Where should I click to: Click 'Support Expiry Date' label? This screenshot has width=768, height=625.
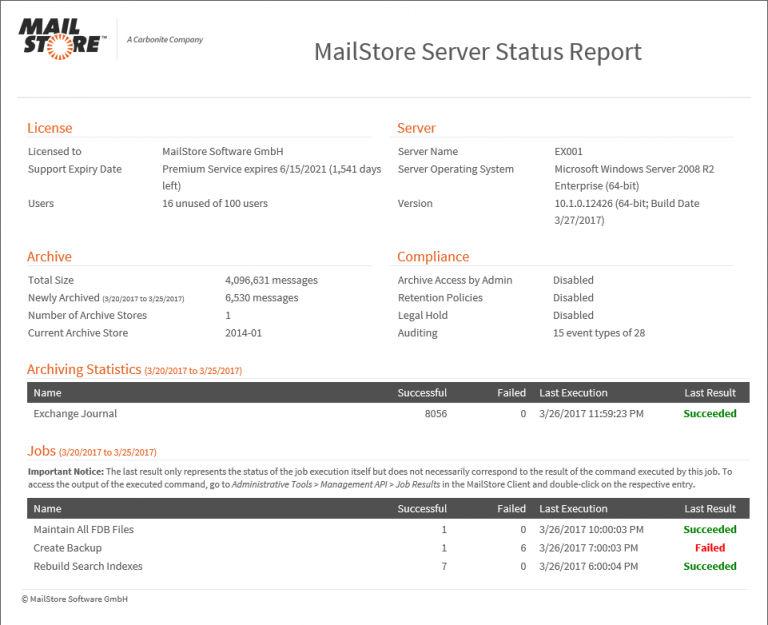coord(74,169)
